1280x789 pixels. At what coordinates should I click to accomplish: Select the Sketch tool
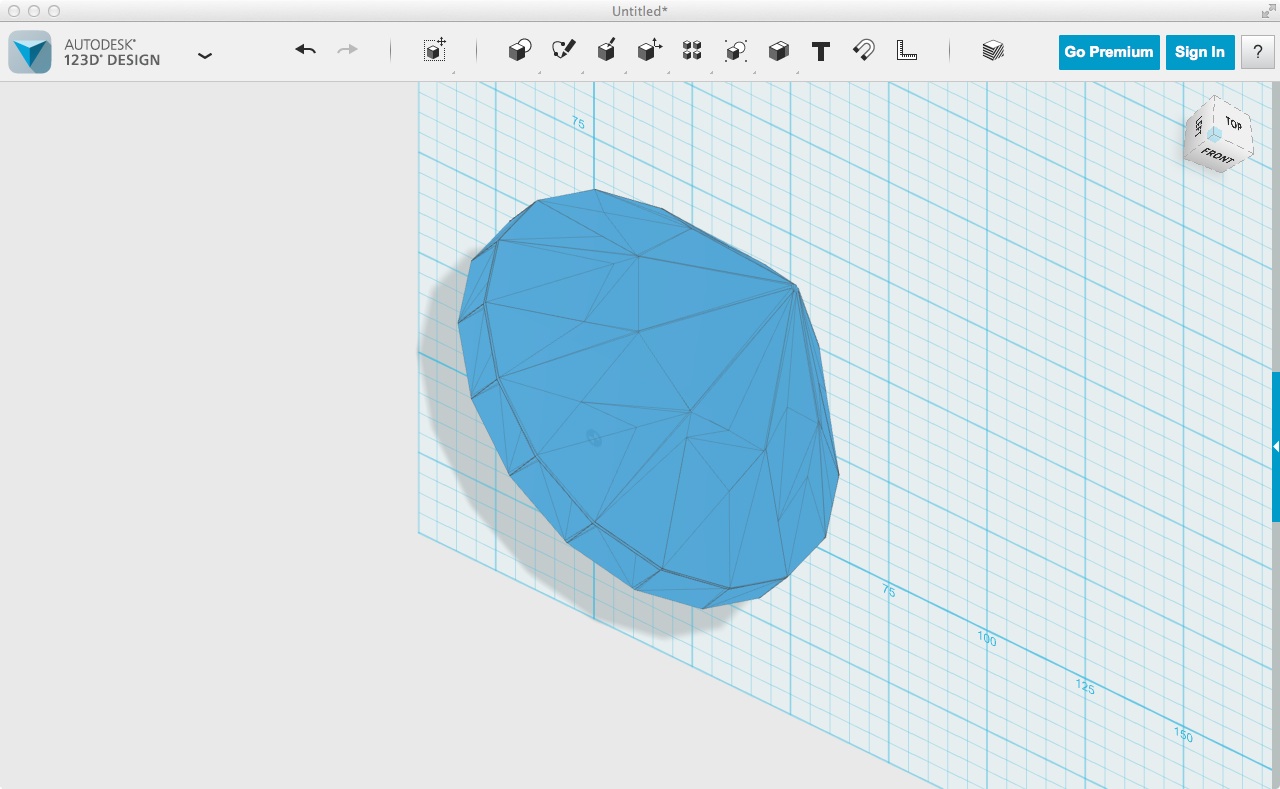tap(564, 50)
